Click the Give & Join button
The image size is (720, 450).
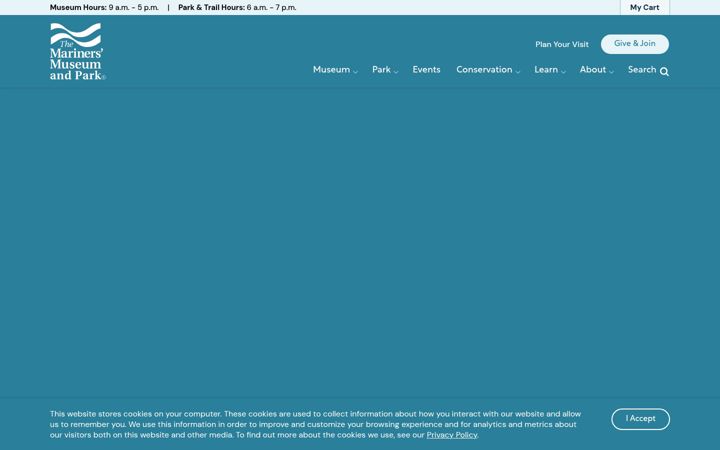tap(635, 44)
